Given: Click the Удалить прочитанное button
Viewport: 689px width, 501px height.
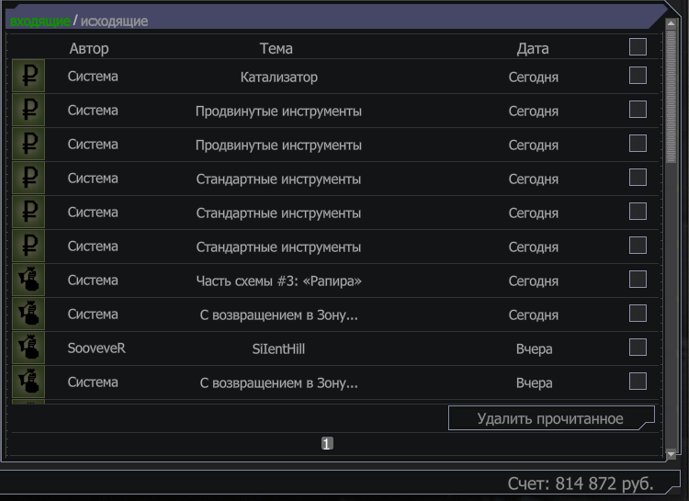Looking at the screenshot, I should (x=551, y=418).
